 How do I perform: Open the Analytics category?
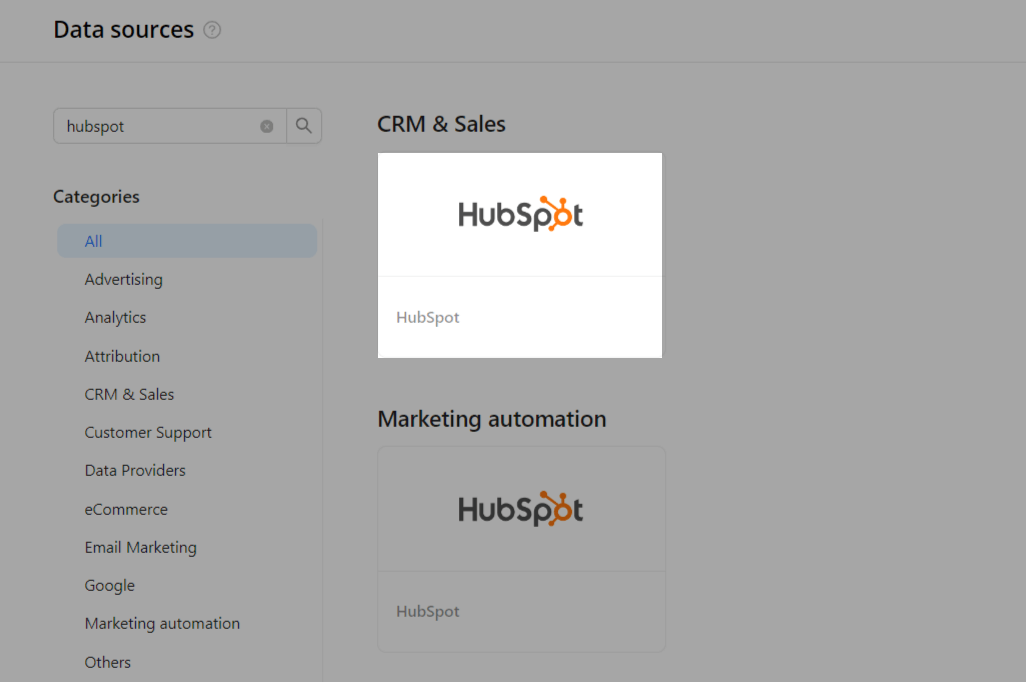[x=115, y=317]
